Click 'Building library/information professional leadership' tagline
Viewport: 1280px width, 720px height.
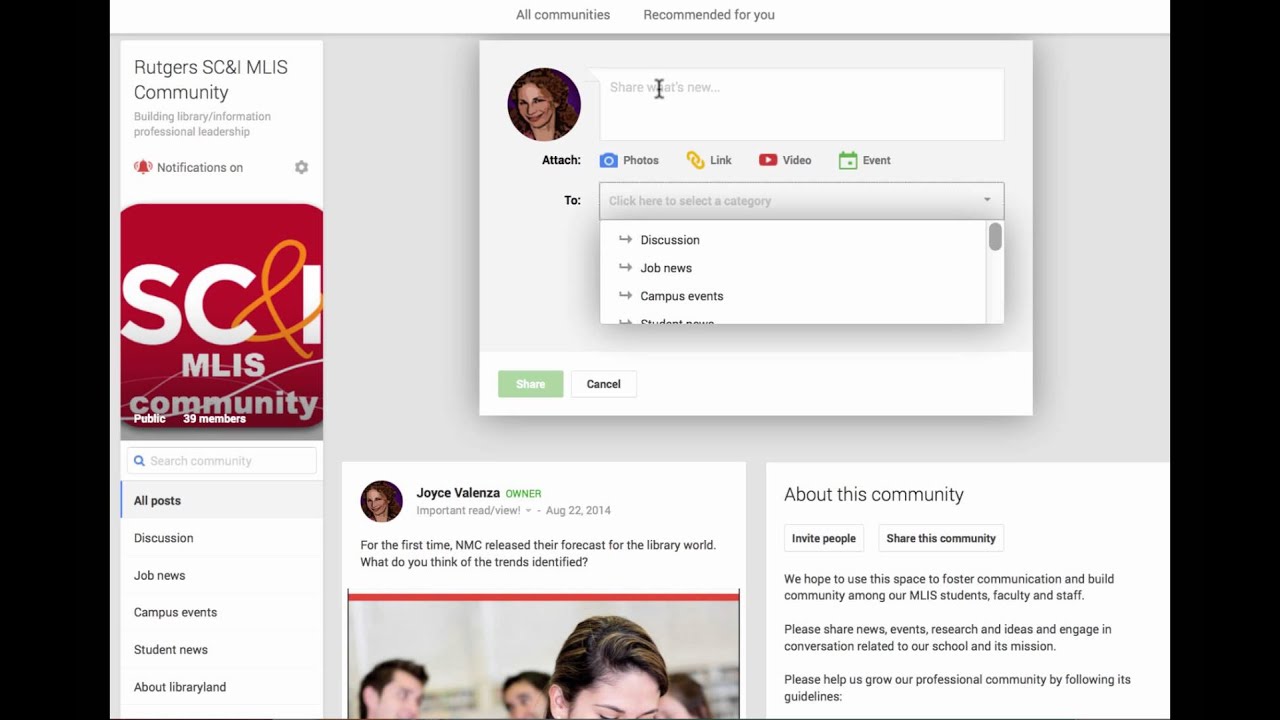[202, 124]
